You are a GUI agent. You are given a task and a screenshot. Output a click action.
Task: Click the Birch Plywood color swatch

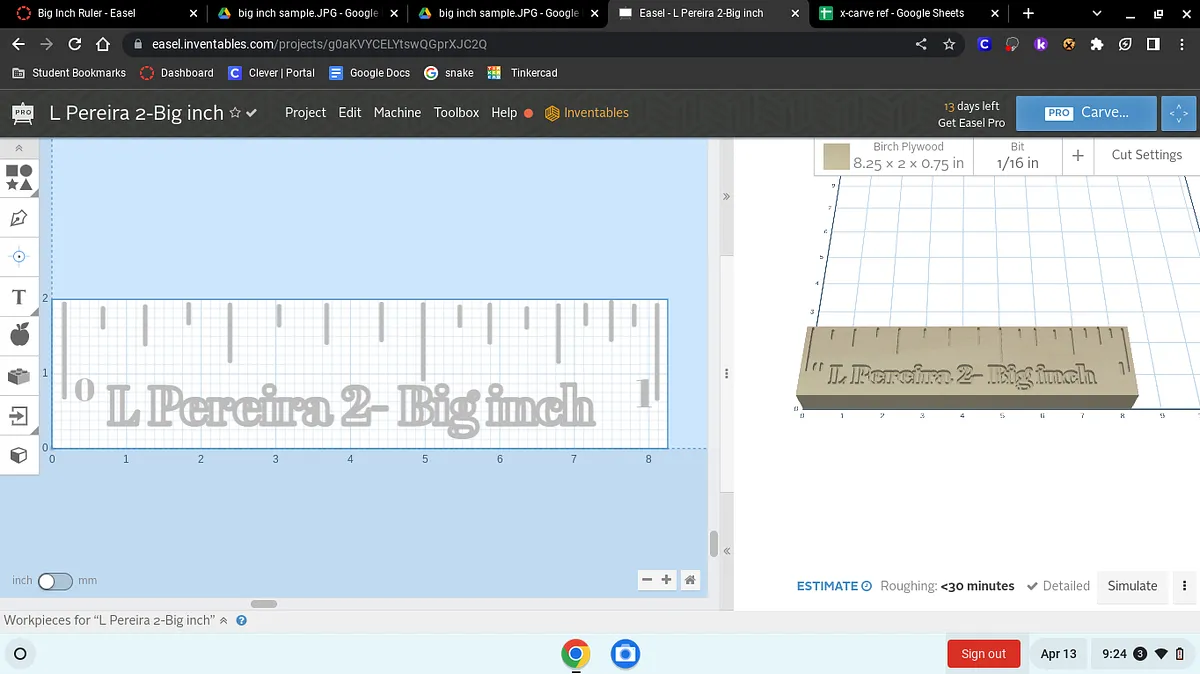click(x=836, y=156)
